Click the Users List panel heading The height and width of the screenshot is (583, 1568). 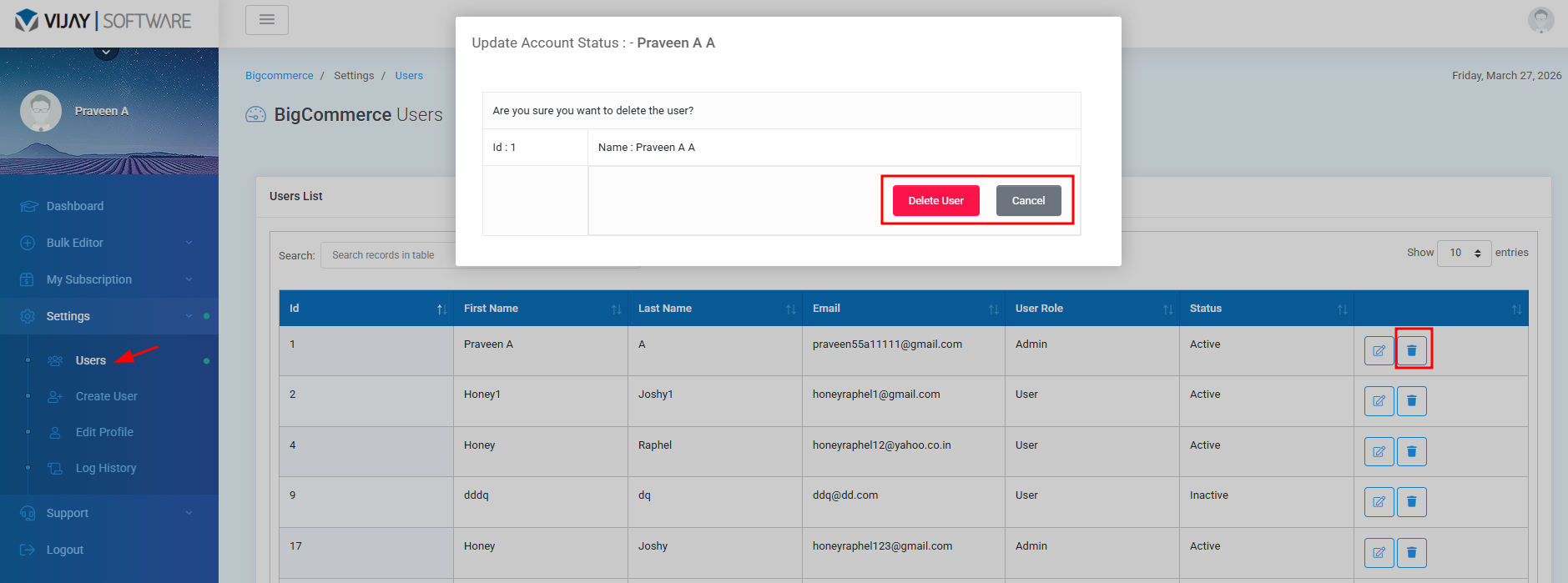296,196
